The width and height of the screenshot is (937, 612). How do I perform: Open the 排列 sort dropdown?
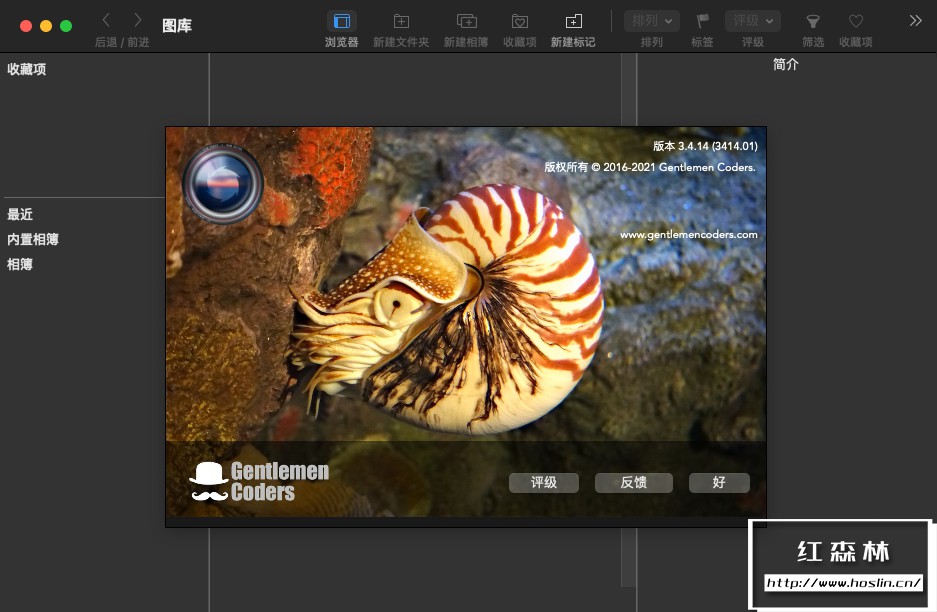[x=652, y=21]
